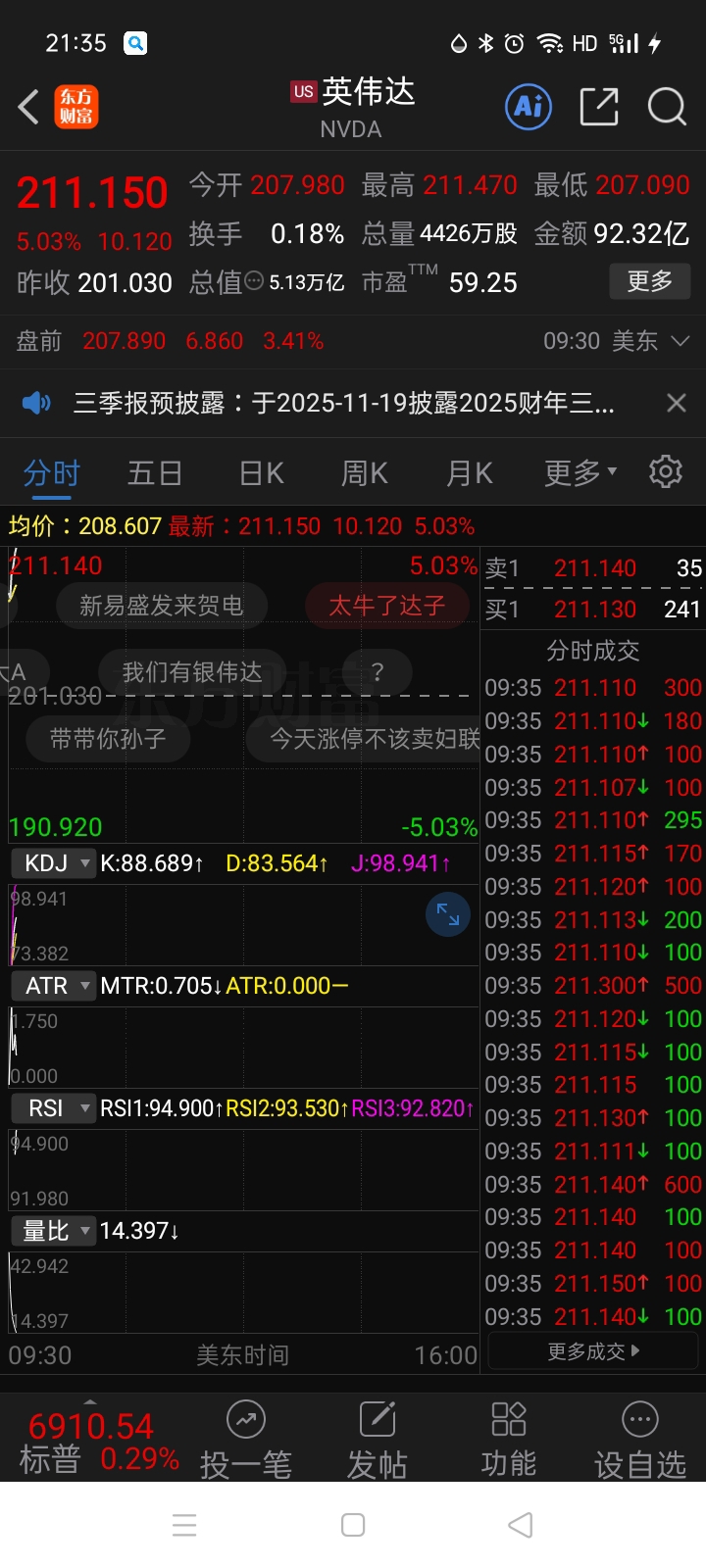Tap the large 211.150 current price
Screen dimensions: 706x1568
pyautogui.click(x=92, y=193)
